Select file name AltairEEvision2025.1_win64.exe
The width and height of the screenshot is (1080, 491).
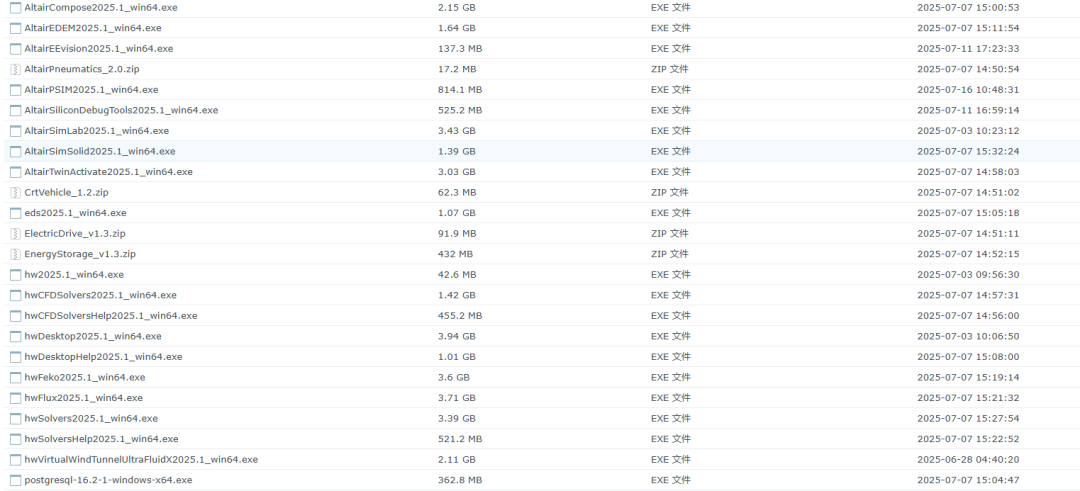point(98,49)
